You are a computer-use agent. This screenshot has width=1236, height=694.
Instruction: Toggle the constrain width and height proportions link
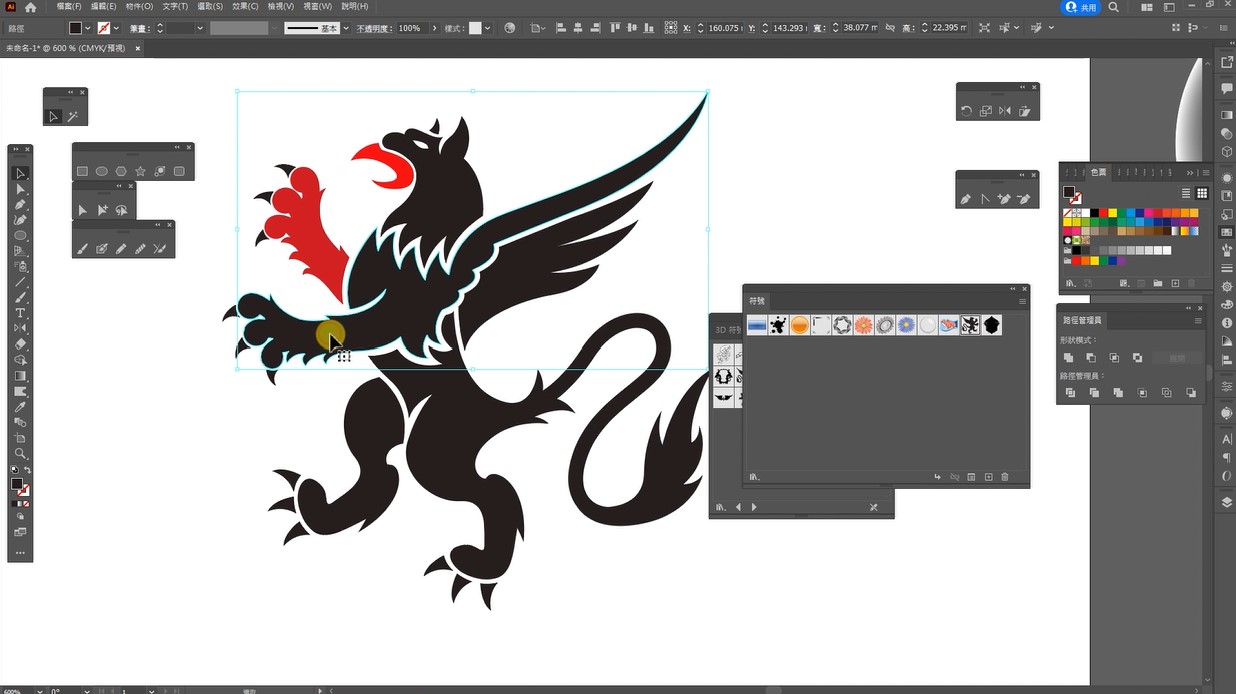click(888, 28)
